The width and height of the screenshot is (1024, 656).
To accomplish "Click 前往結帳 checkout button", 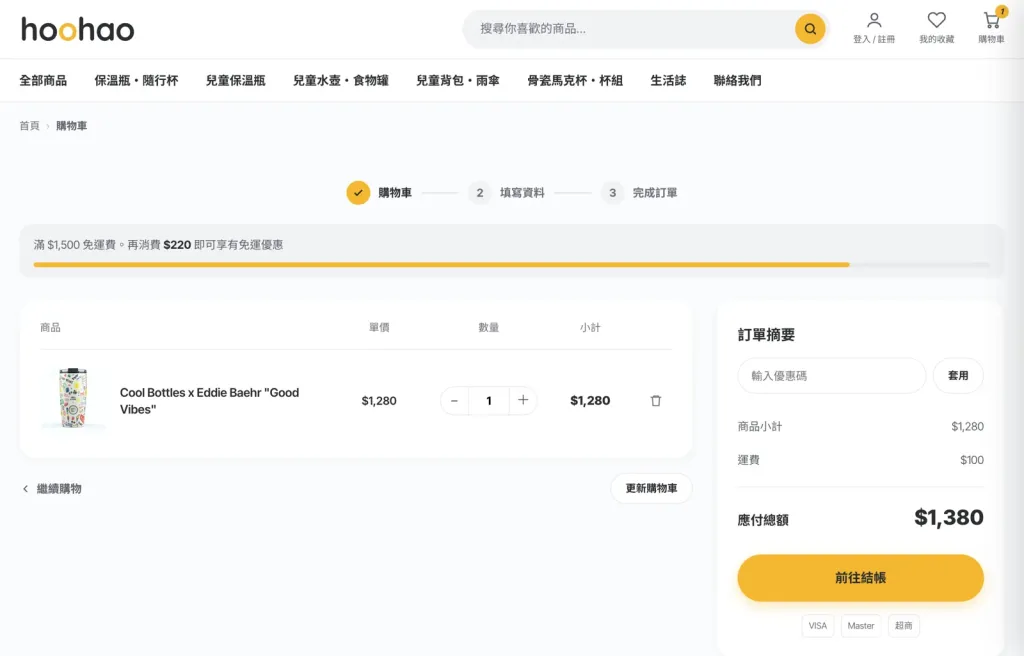I will (x=860, y=578).
